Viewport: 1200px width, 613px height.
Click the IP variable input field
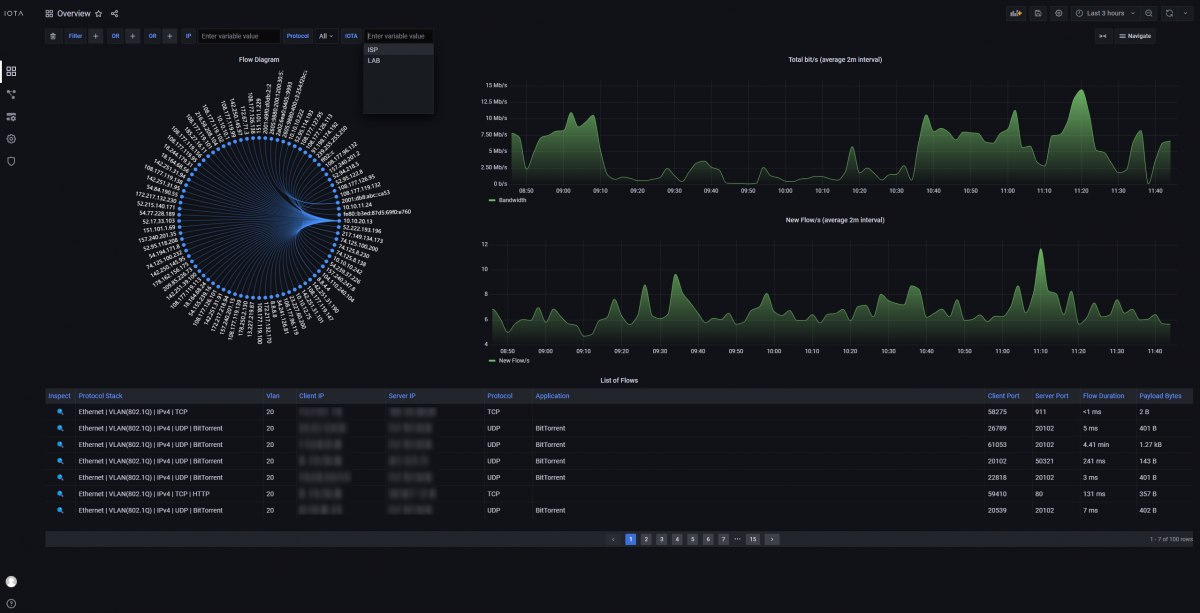coord(239,36)
